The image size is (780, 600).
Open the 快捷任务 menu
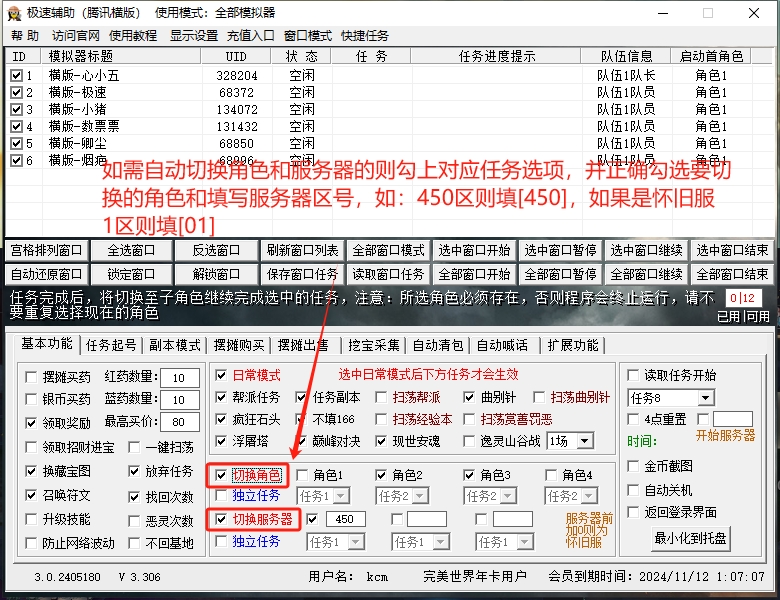(365, 36)
